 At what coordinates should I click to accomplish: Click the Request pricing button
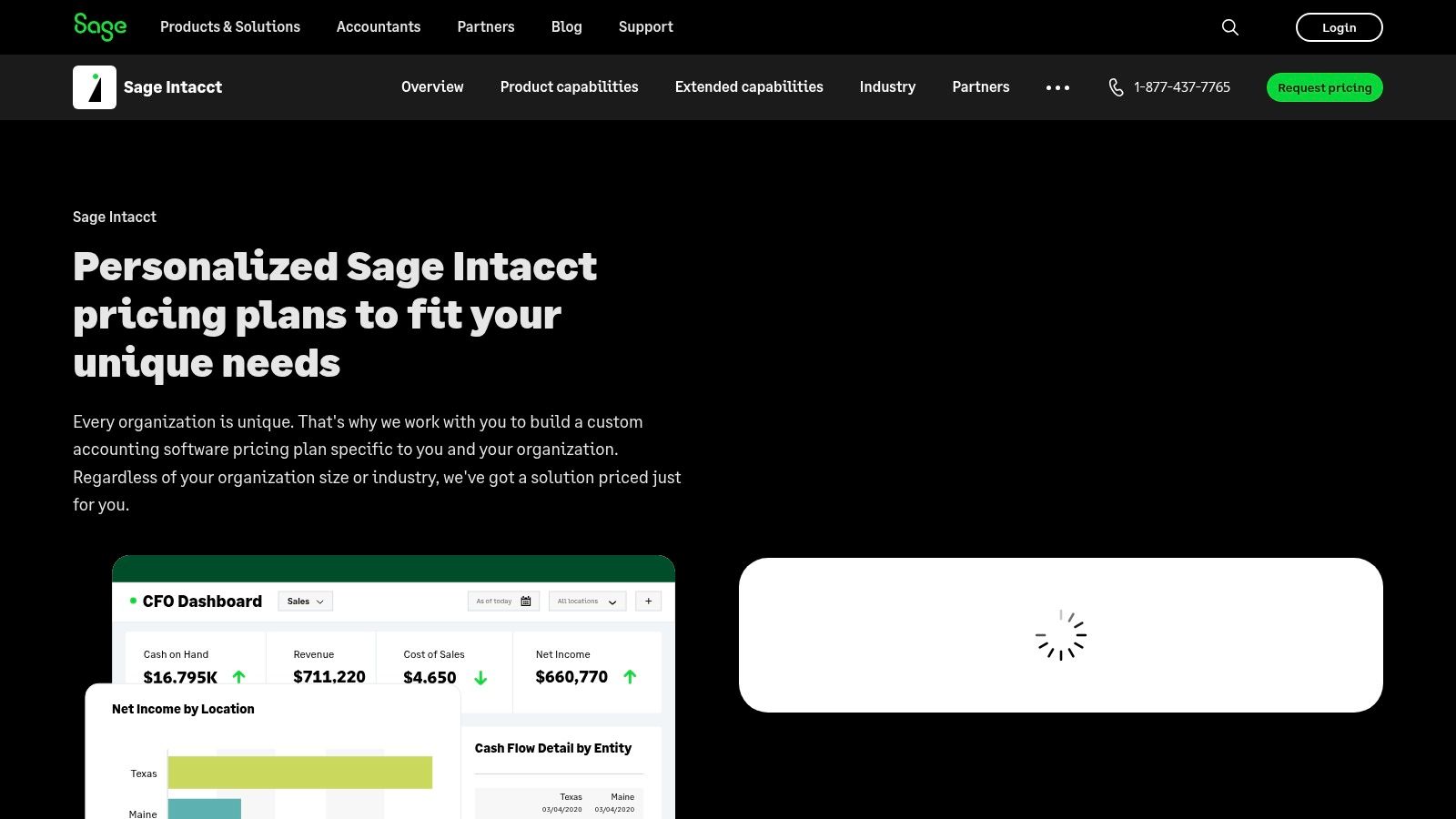click(1324, 87)
